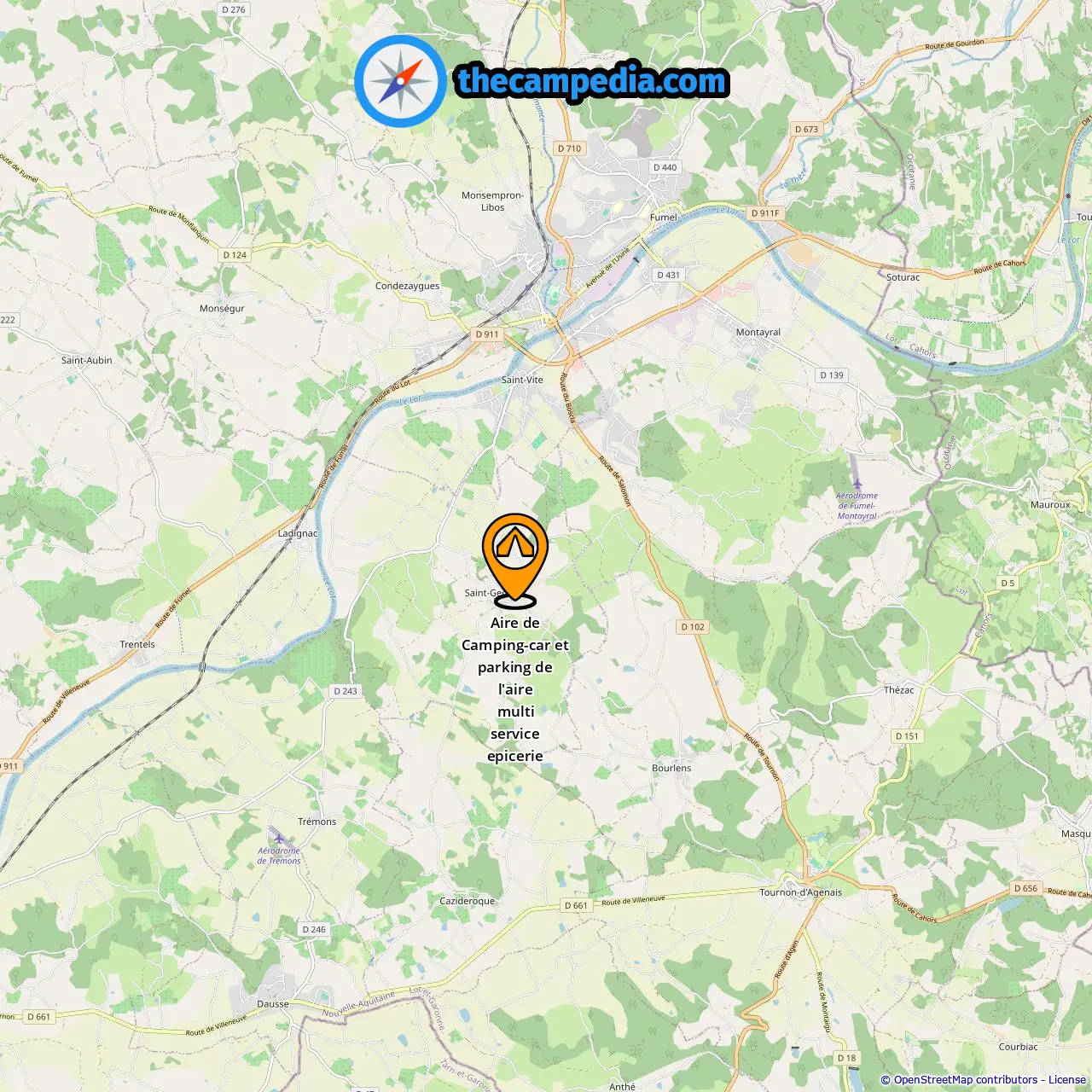Image resolution: width=1092 pixels, height=1092 pixels.
Task: Select the Montayral town label
Action: click(x=758, y=332)
